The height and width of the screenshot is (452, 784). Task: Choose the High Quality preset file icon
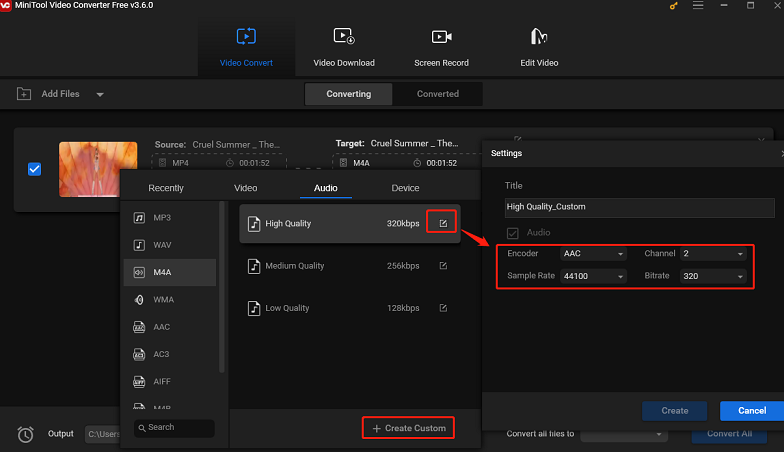coord(254,224)
